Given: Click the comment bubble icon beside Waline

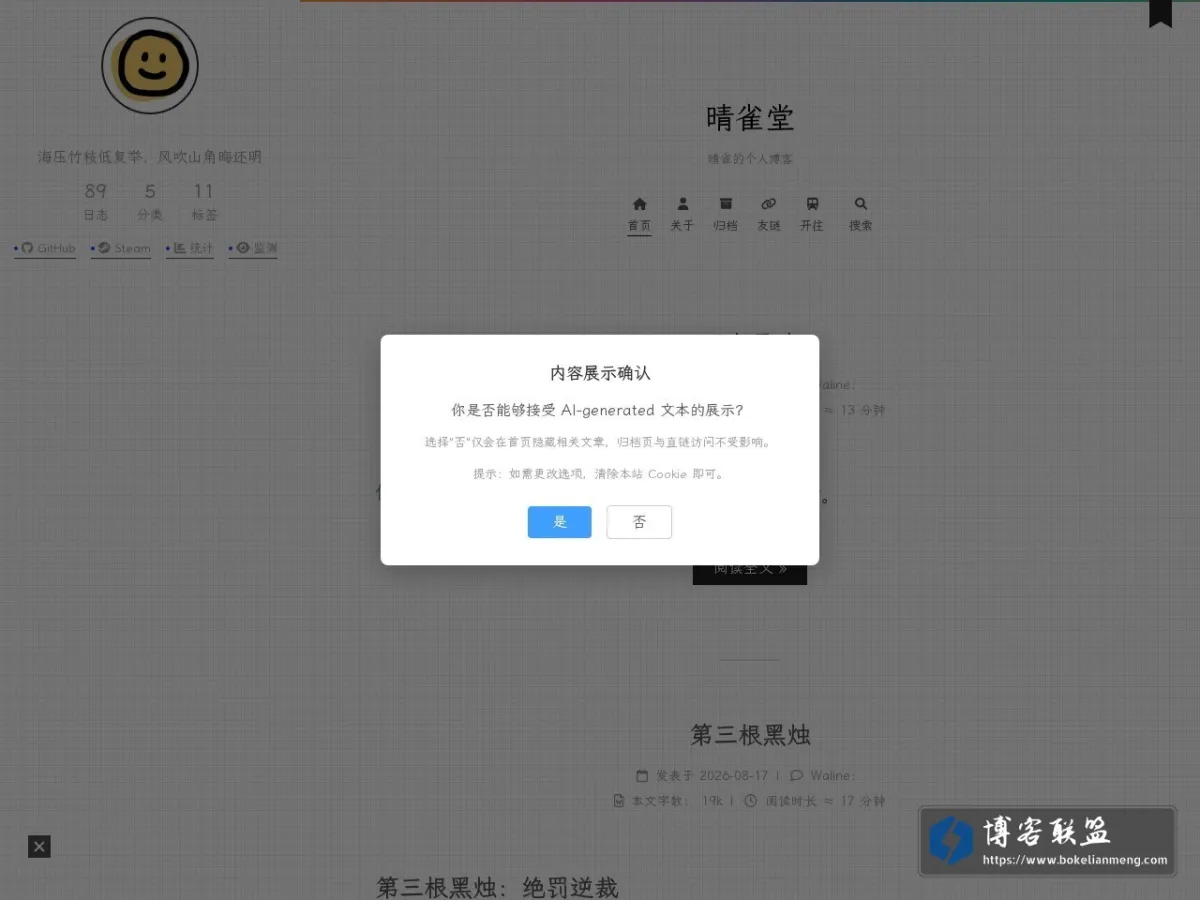Looking at the screenshot, I should [x=796, y=775].
